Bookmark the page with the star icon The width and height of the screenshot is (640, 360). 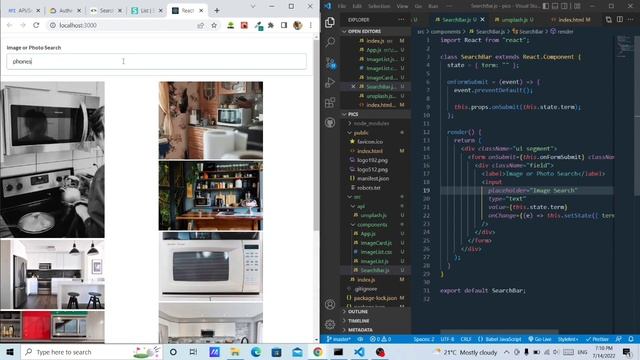coord(214,25)
